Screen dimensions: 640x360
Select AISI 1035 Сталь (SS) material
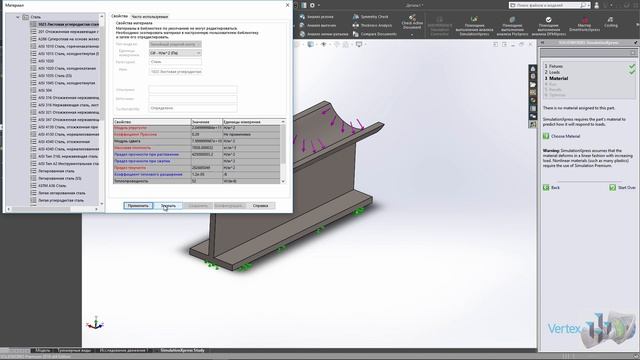pos(55,76)
